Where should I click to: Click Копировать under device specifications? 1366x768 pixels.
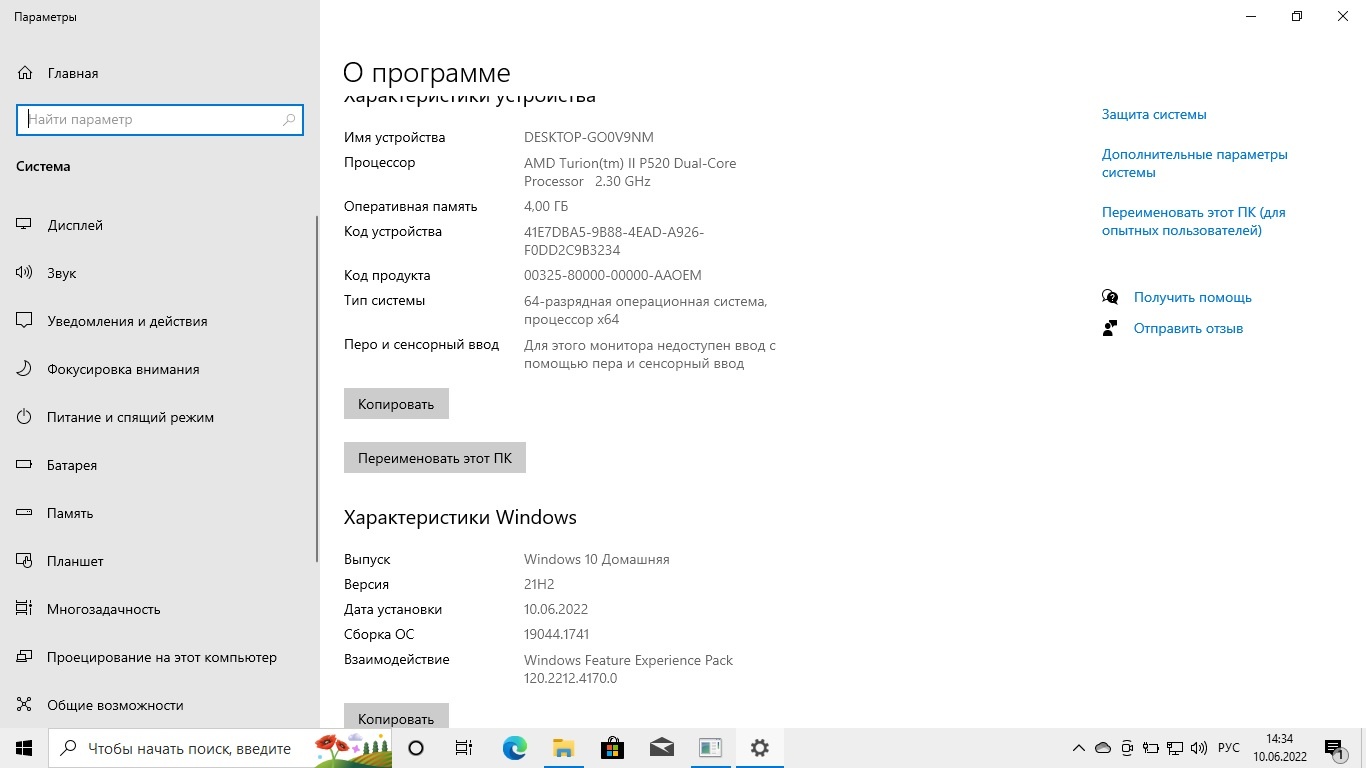396,404
